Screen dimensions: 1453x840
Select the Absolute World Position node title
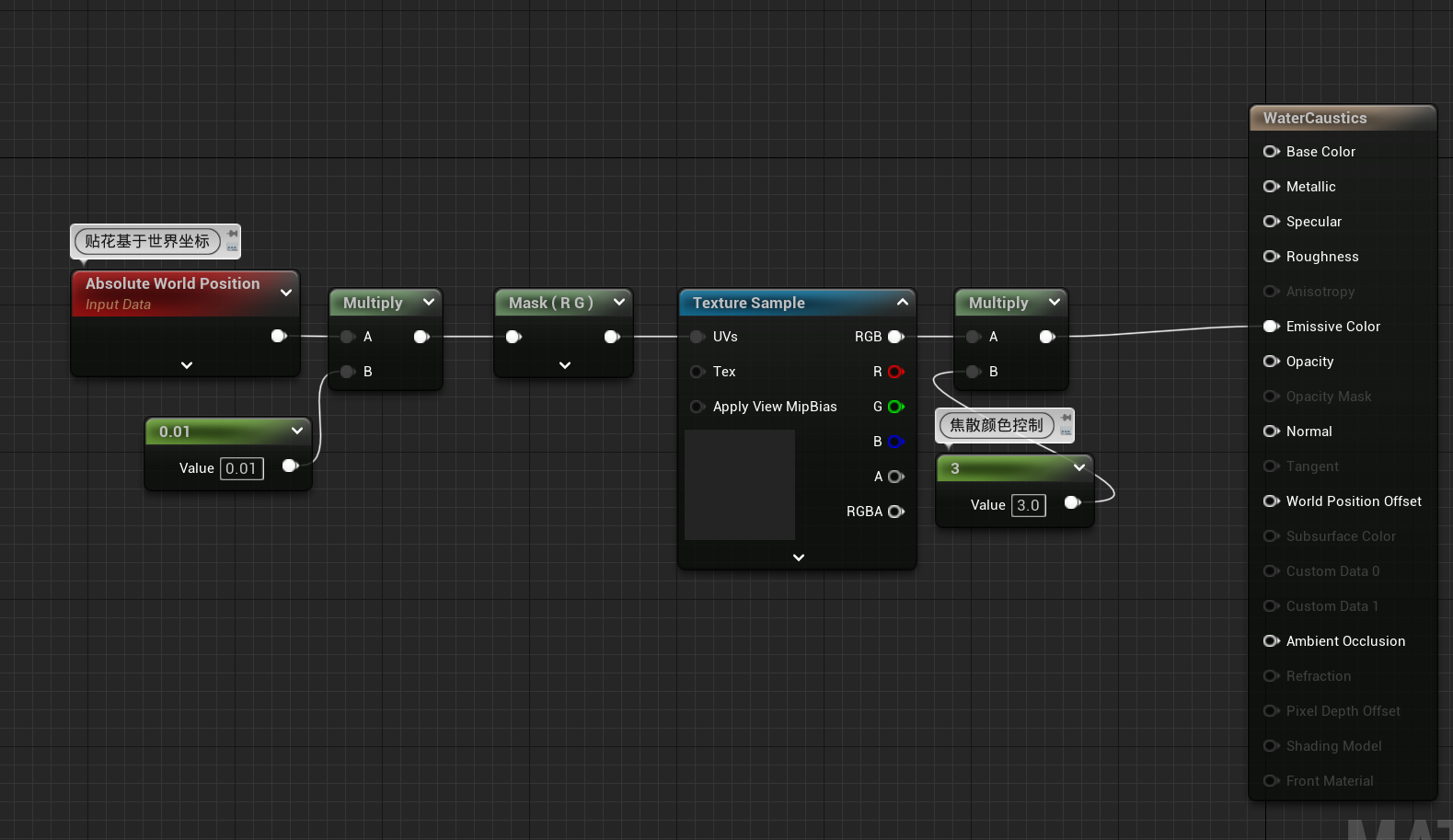point(172,283)
